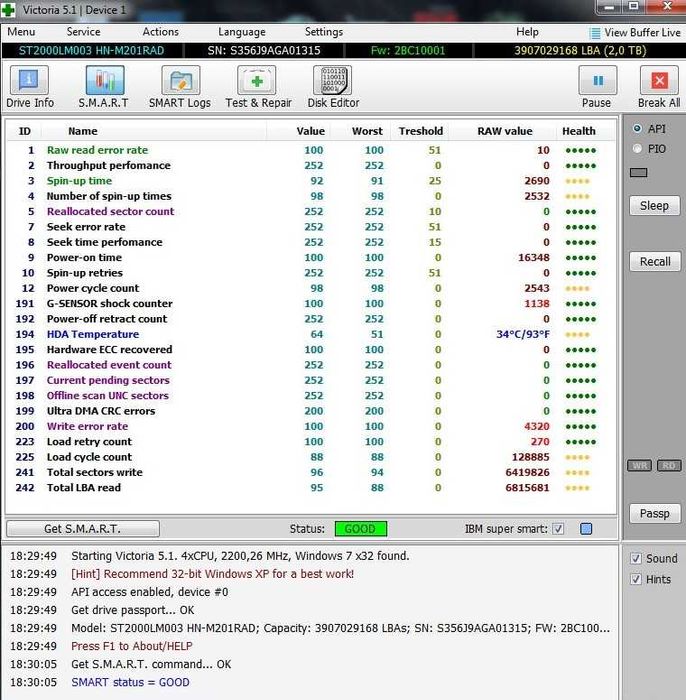
Task: Select the Power-on time row
Action: (311, 258)
